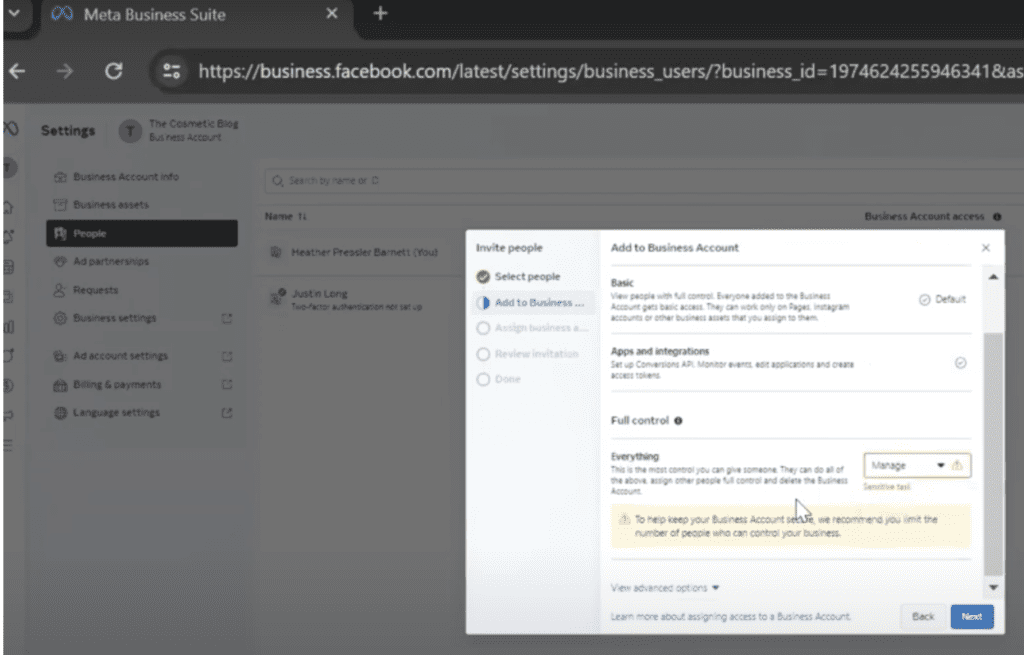This screenshot has width=1024, height=655.
Task: Click the Business Account access info icon
Action: tap(997, 216)
